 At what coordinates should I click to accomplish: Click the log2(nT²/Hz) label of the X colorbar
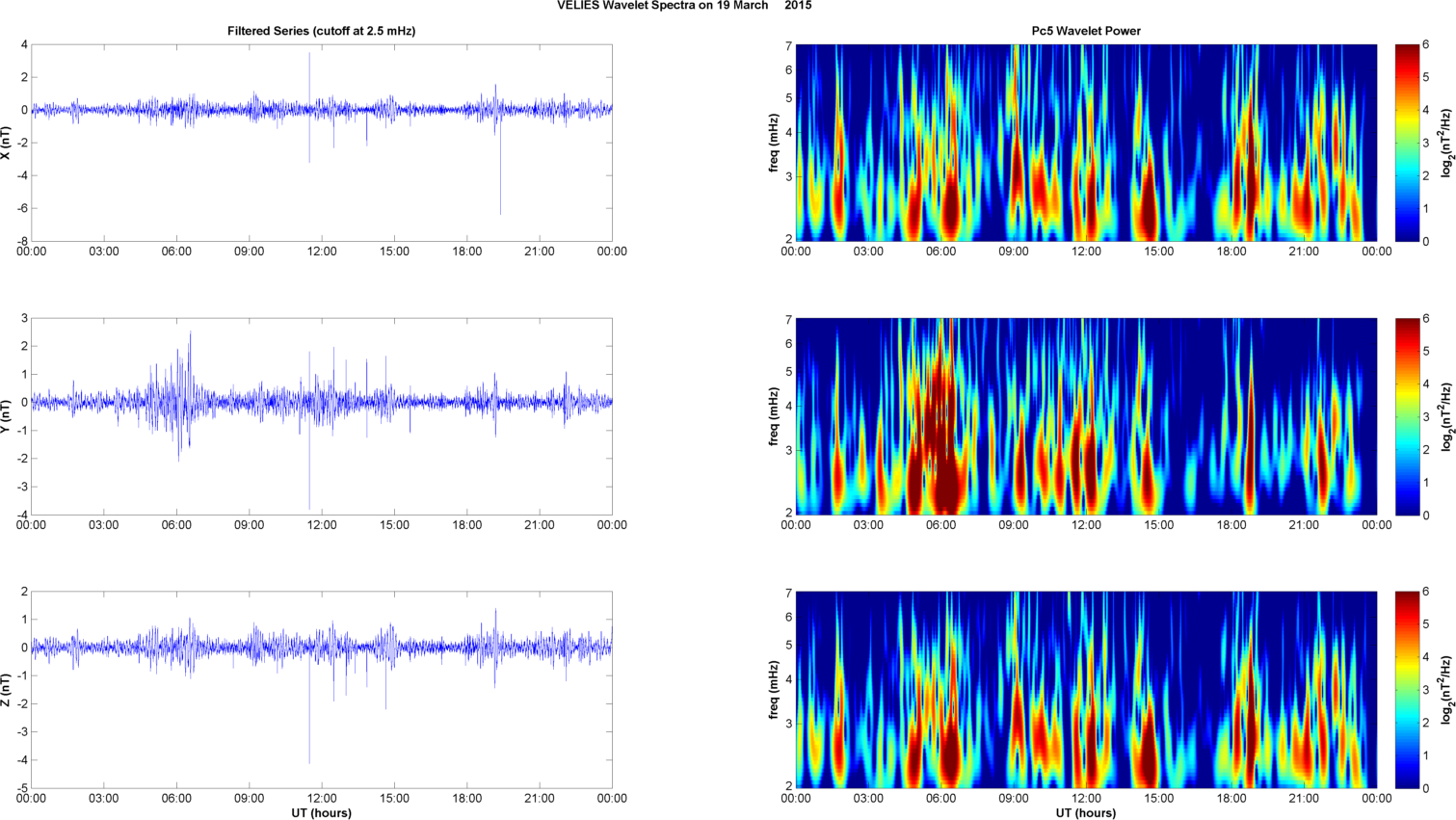coord(1447,143)
